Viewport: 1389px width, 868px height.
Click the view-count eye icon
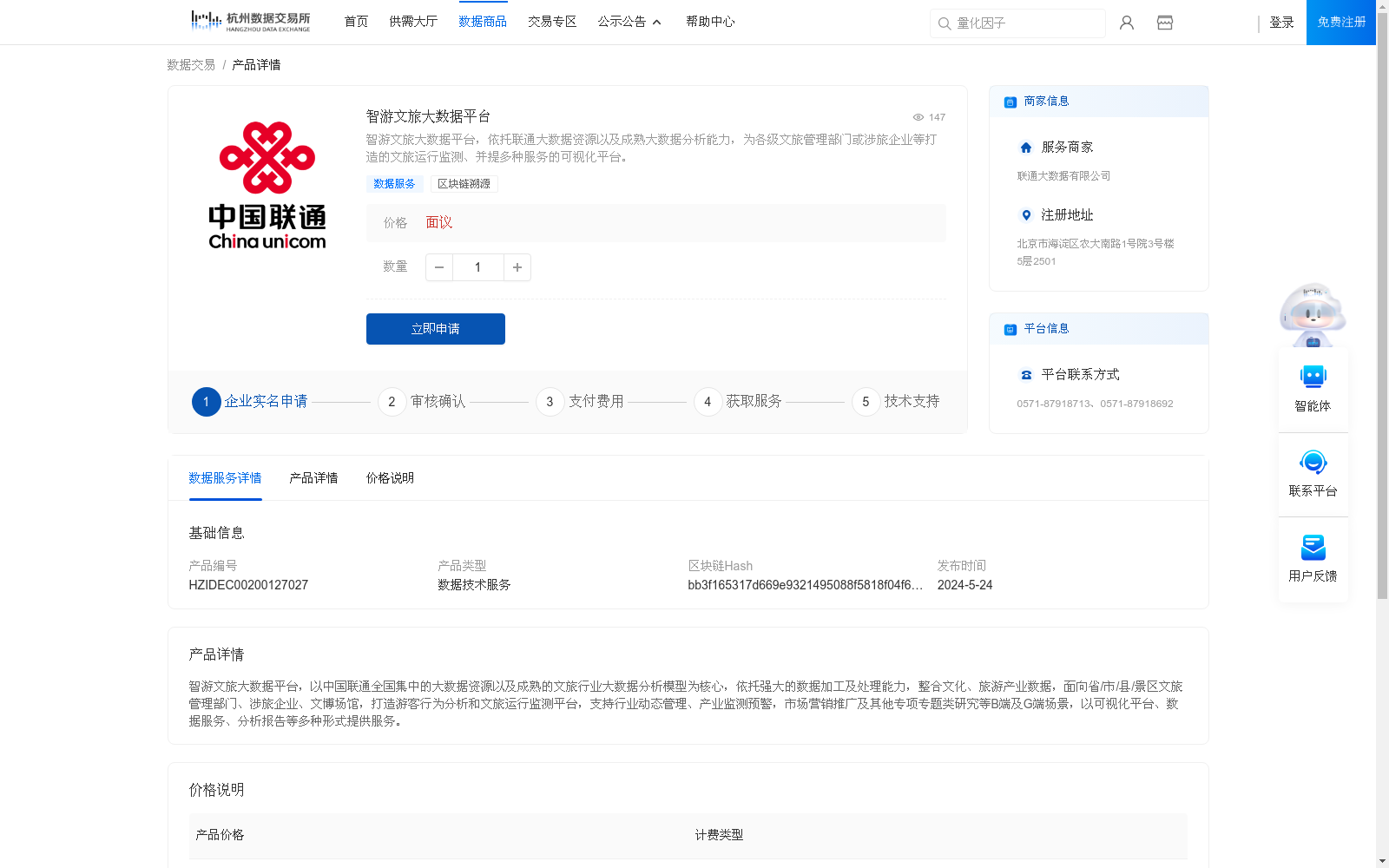918,117
